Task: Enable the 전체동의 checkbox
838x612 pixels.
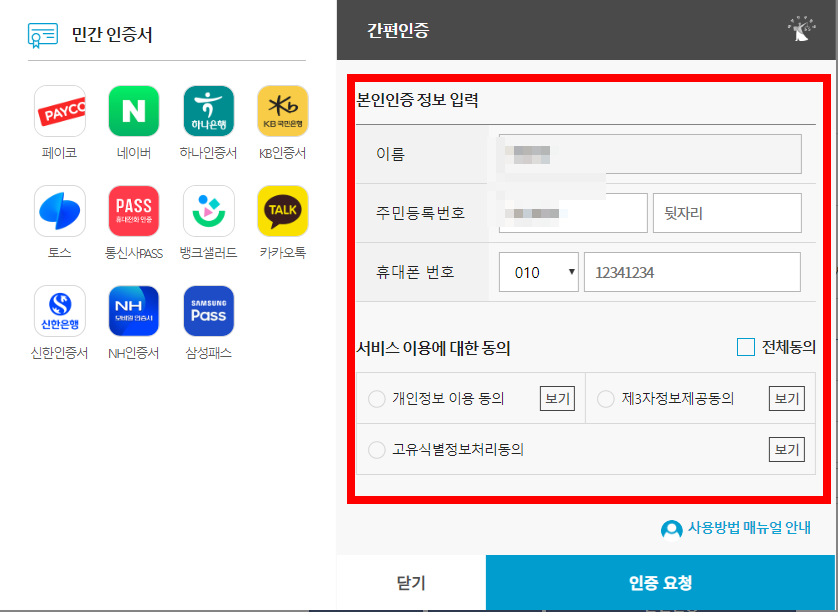Action: (744, 347)
